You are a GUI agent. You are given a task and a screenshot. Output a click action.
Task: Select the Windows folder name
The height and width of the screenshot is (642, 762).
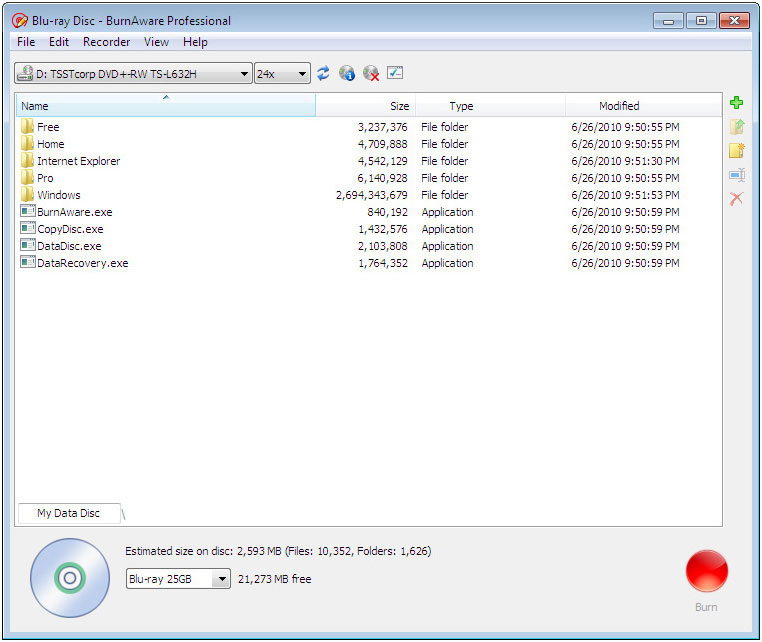point(59,195)
